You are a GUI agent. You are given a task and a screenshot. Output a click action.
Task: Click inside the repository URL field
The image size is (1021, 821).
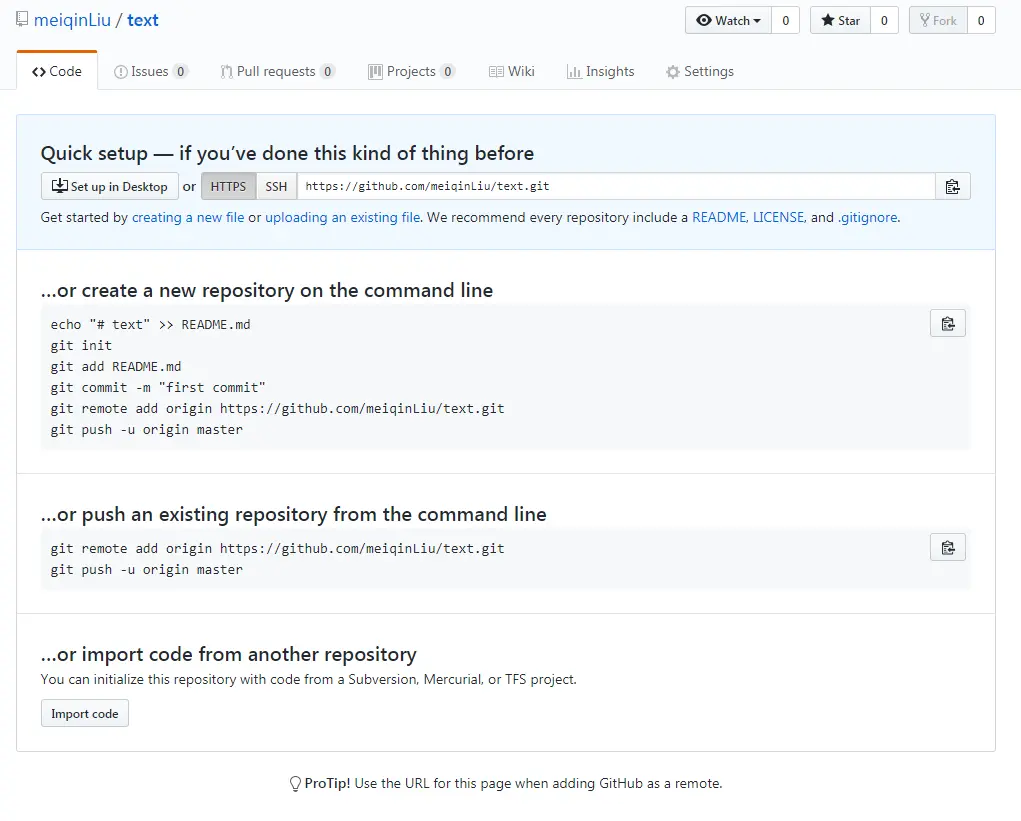615,186
